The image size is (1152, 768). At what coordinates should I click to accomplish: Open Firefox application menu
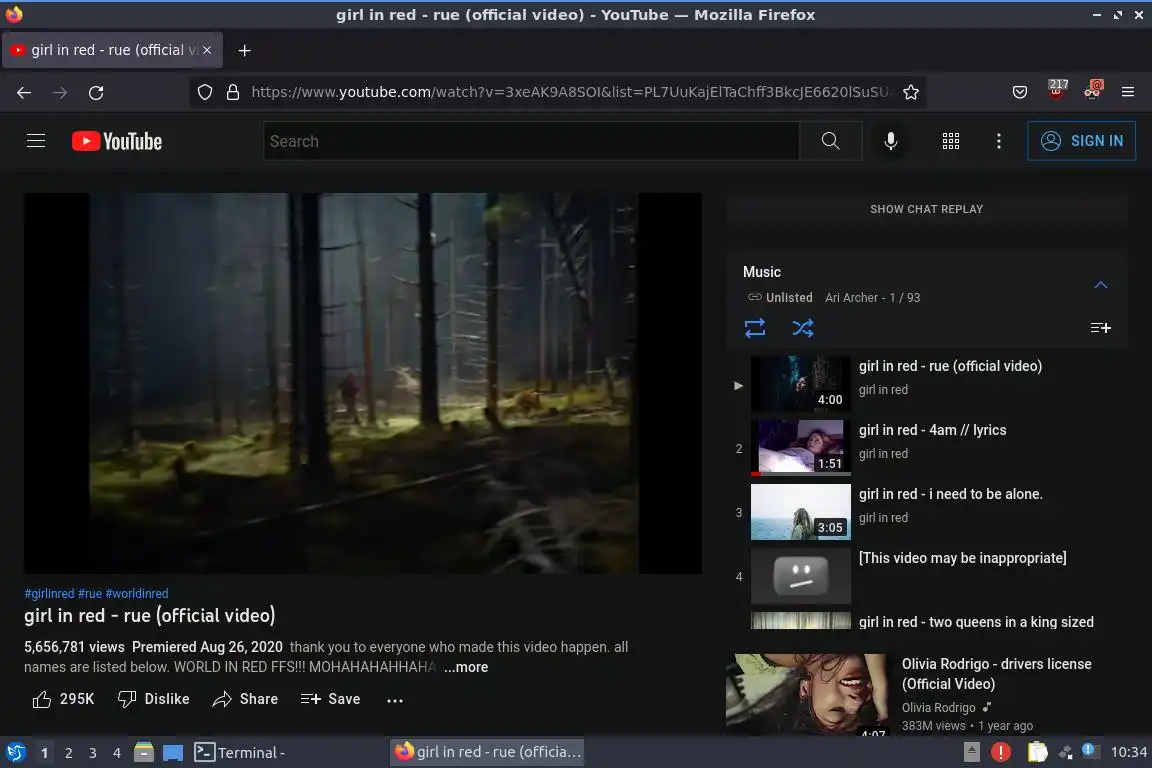1128,93
